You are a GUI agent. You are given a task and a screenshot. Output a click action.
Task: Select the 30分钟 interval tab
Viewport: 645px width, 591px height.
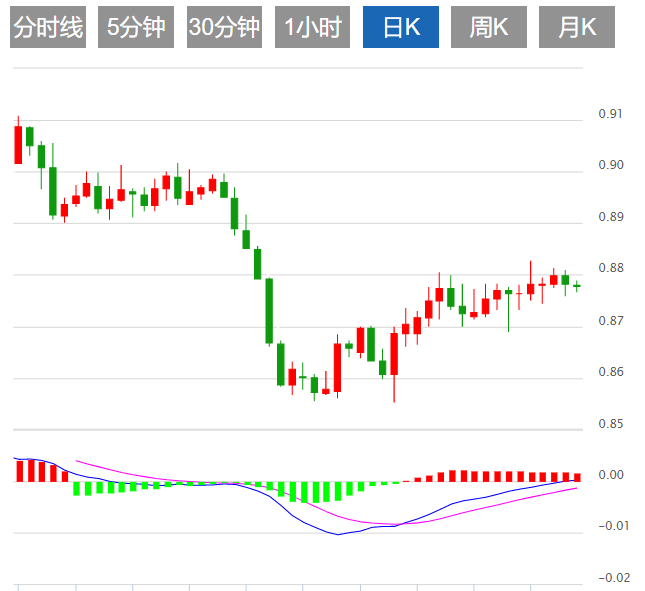224,27
